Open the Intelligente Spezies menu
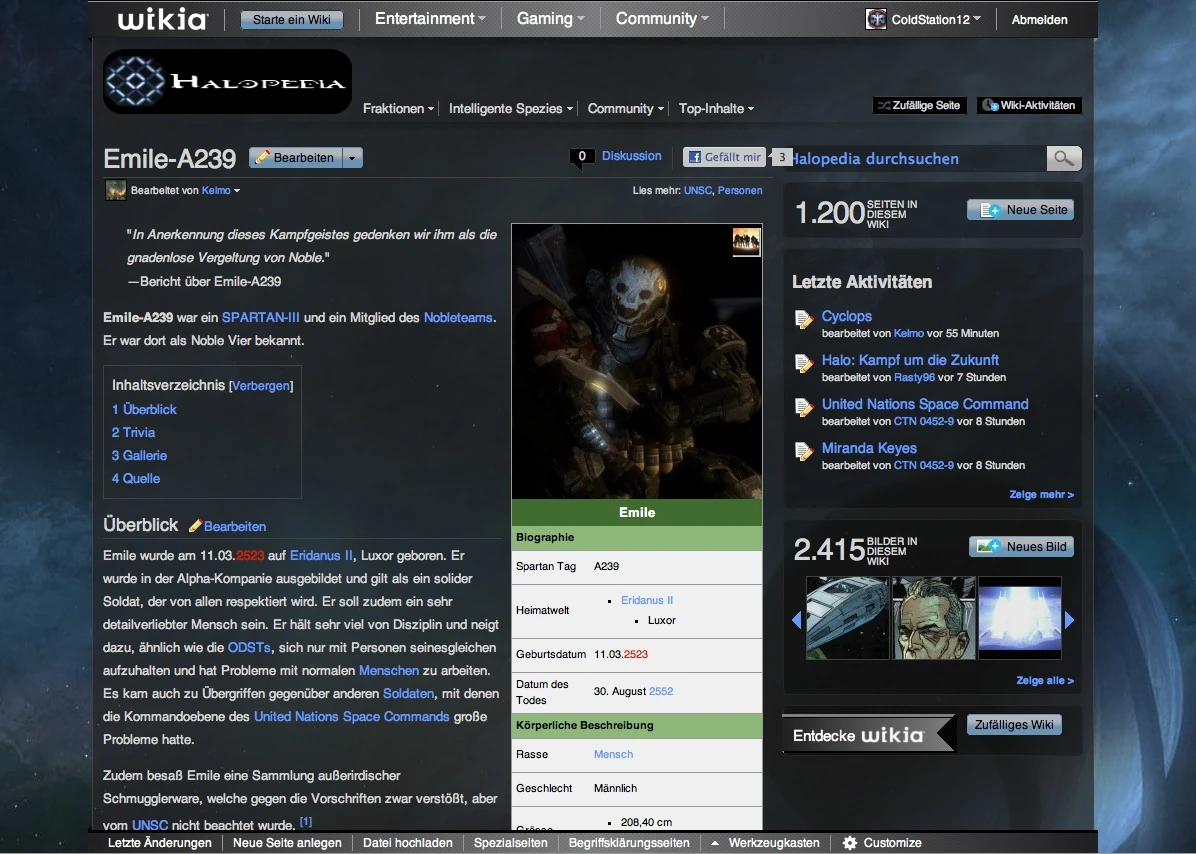This screenshot has width=1196, height=854. 510,108
